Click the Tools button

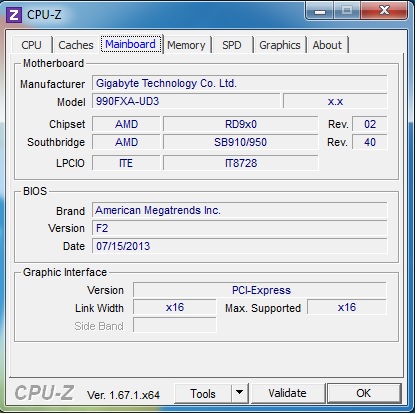tap(203, 394)
